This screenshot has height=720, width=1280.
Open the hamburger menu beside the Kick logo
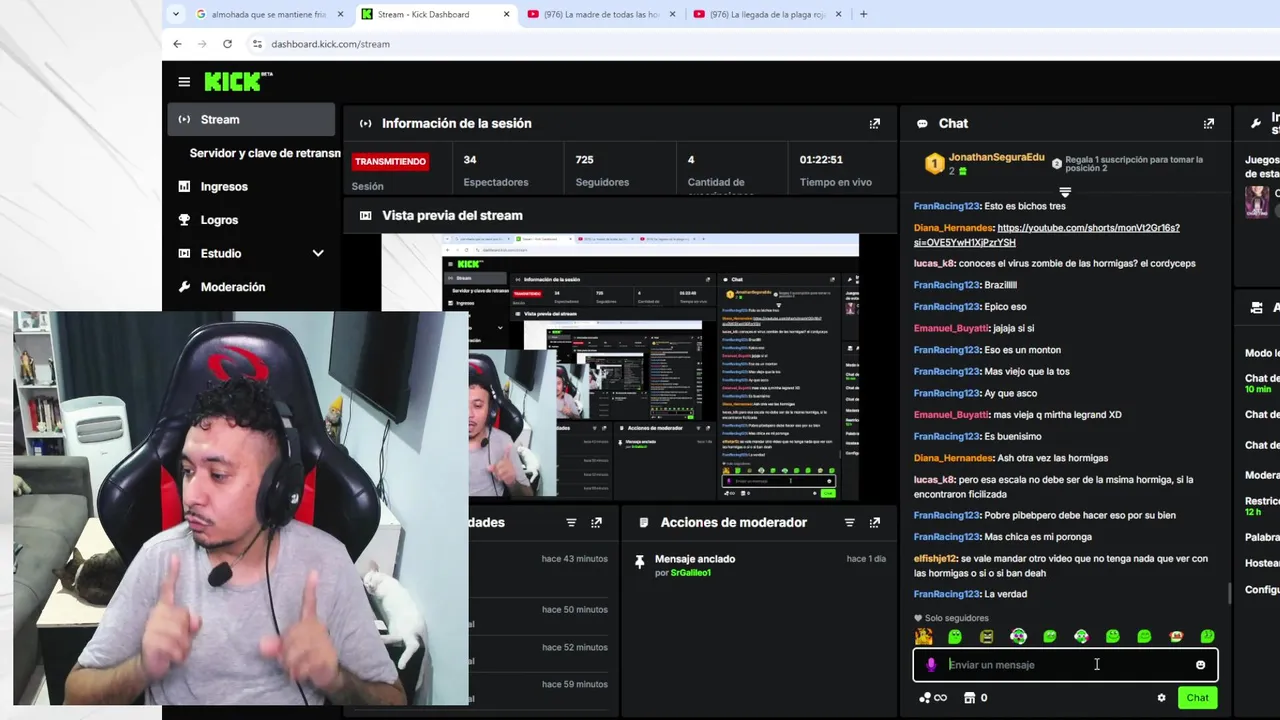pos(184,82)
